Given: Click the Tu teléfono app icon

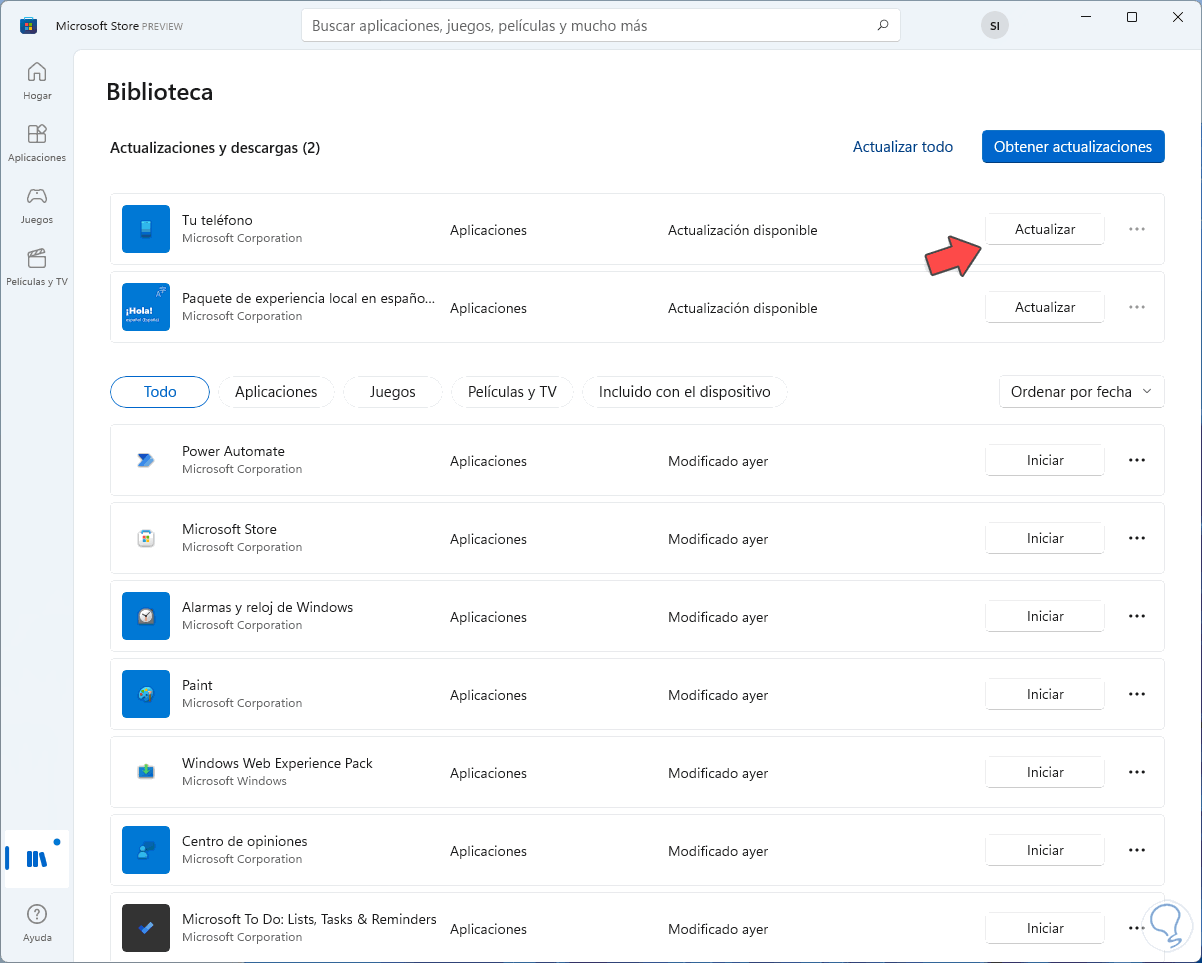Looking at the screenshot, I should (x=146, y=229).
